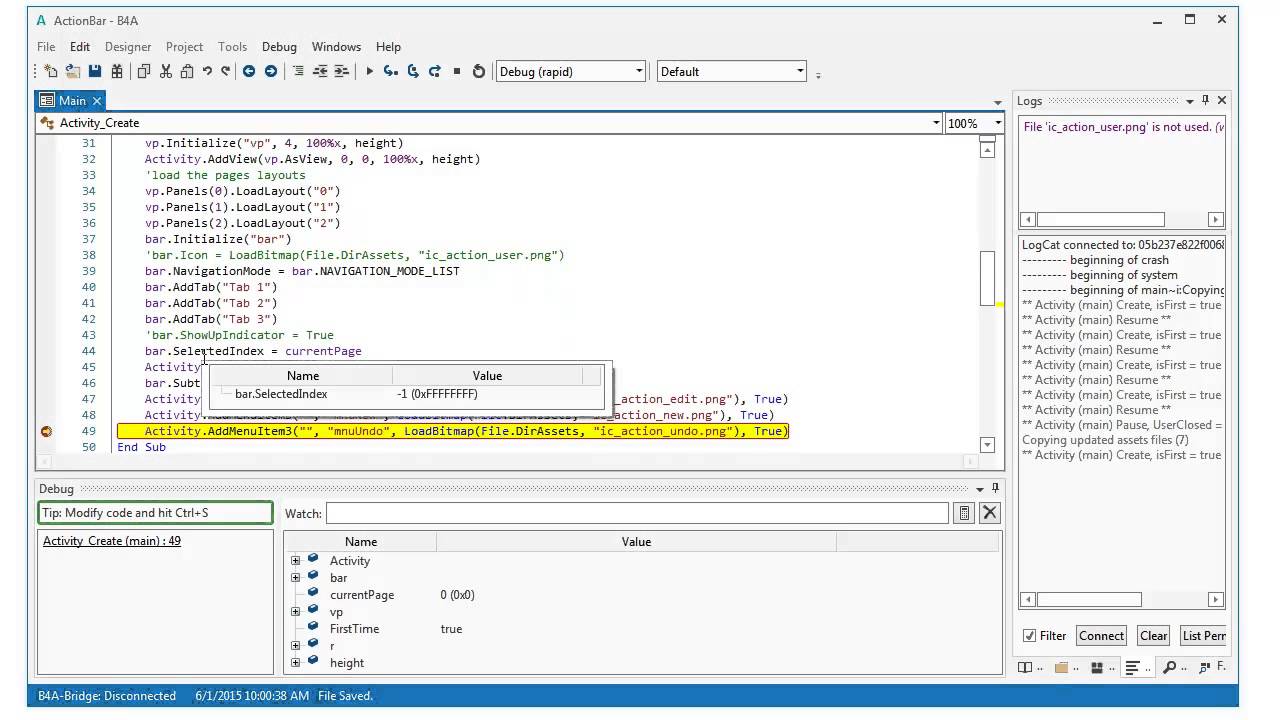Click the Block comment icon

(298, 71)
